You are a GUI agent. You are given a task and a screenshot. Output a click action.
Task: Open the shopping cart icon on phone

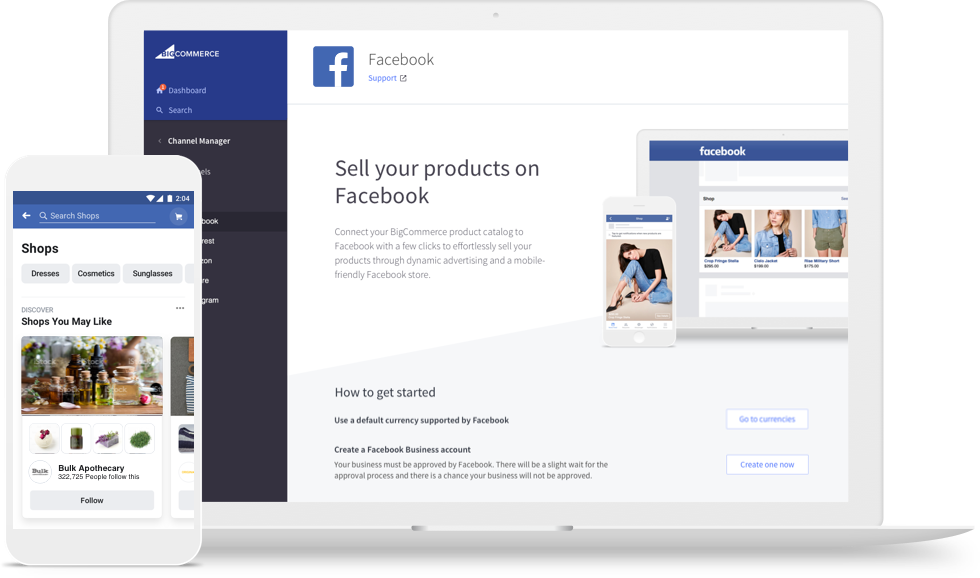tap(179, 216)
